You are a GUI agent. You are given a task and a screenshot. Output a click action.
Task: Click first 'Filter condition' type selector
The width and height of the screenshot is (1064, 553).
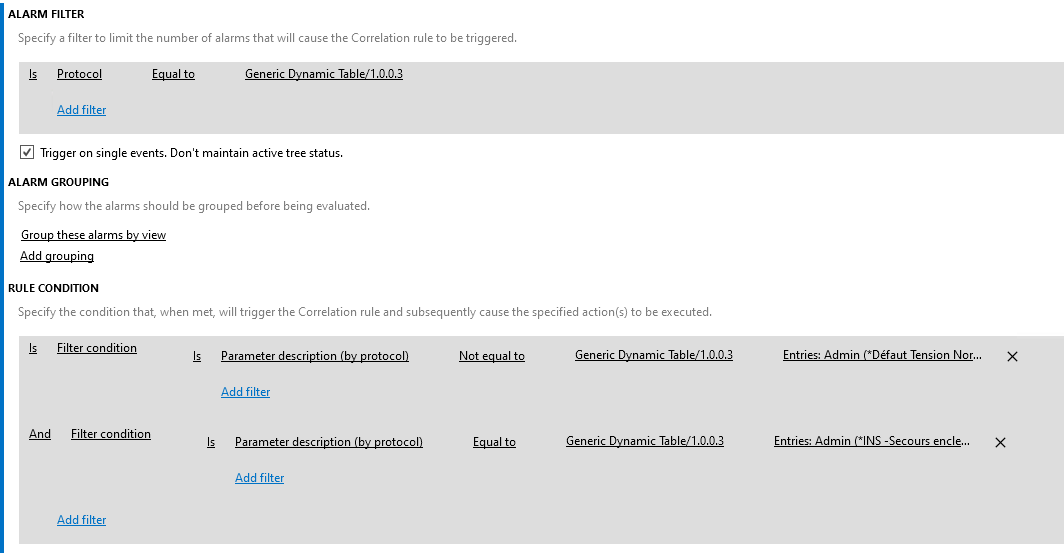pos(97,348)
